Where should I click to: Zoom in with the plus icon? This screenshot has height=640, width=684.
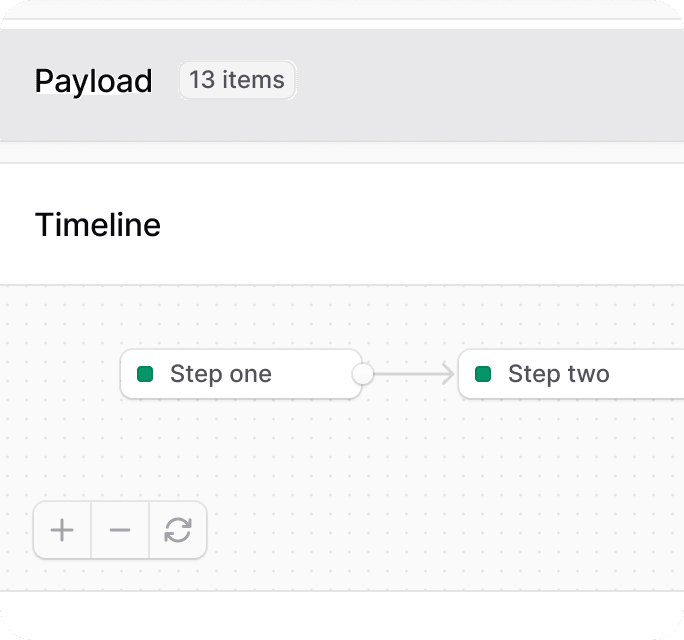coord(62,530)
